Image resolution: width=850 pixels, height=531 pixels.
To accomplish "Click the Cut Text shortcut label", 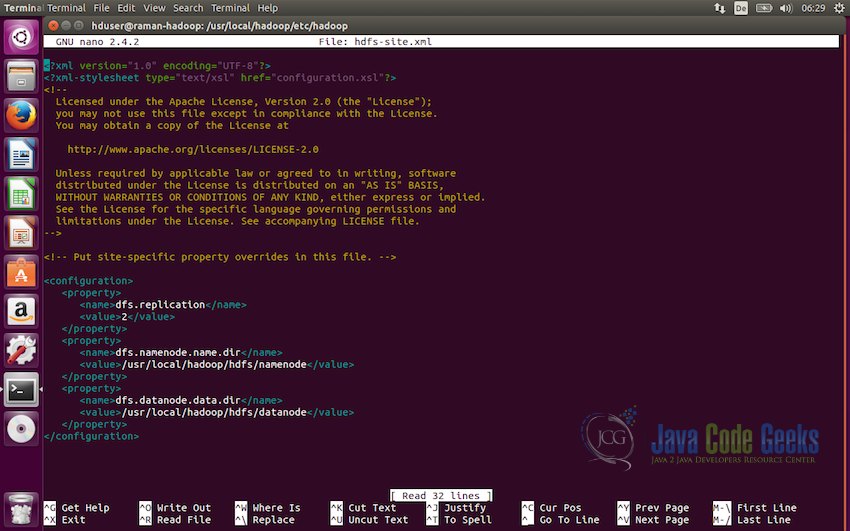I will pos(372,508).
